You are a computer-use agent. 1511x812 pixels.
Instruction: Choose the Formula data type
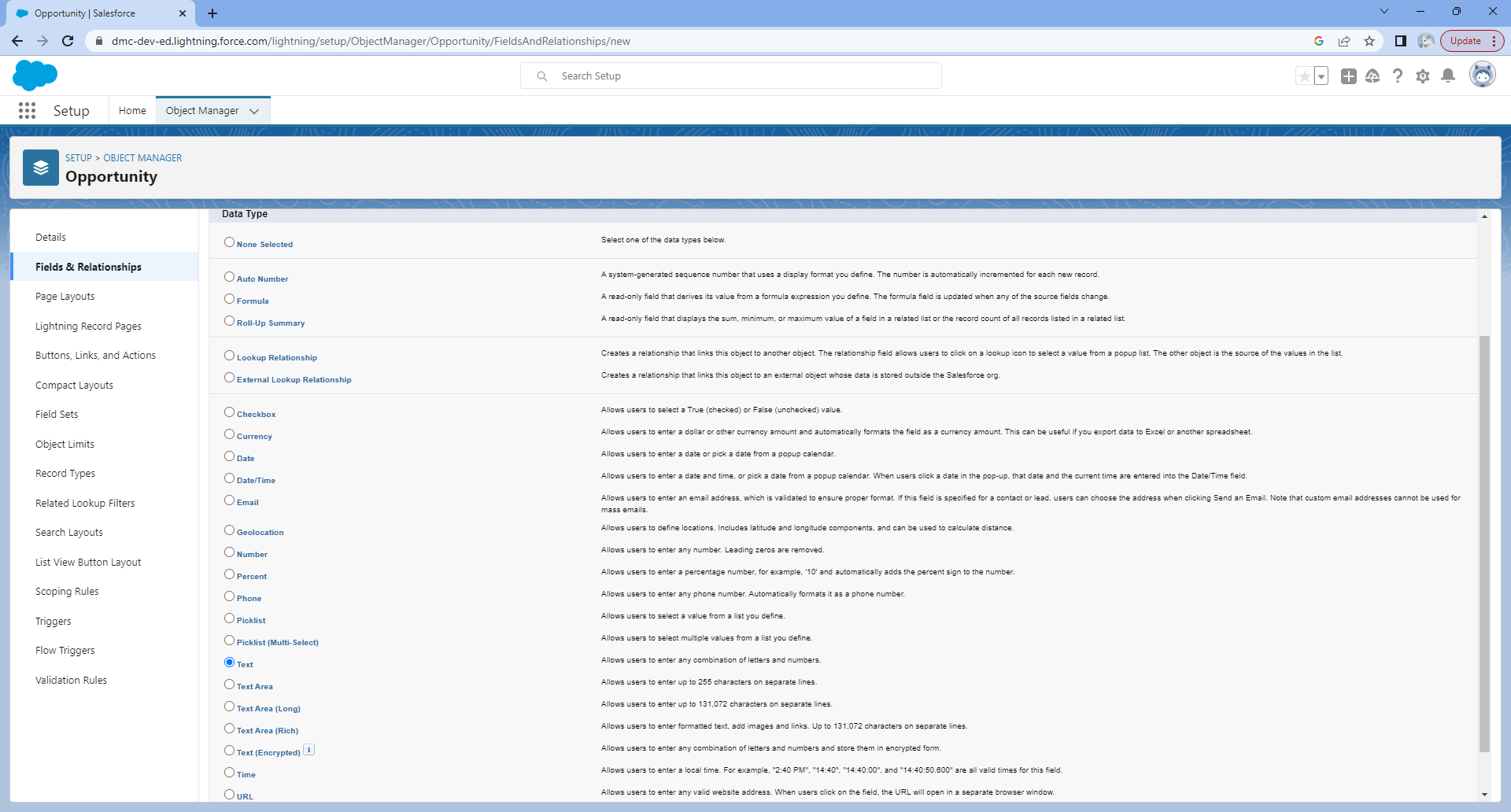coord(229,299)
